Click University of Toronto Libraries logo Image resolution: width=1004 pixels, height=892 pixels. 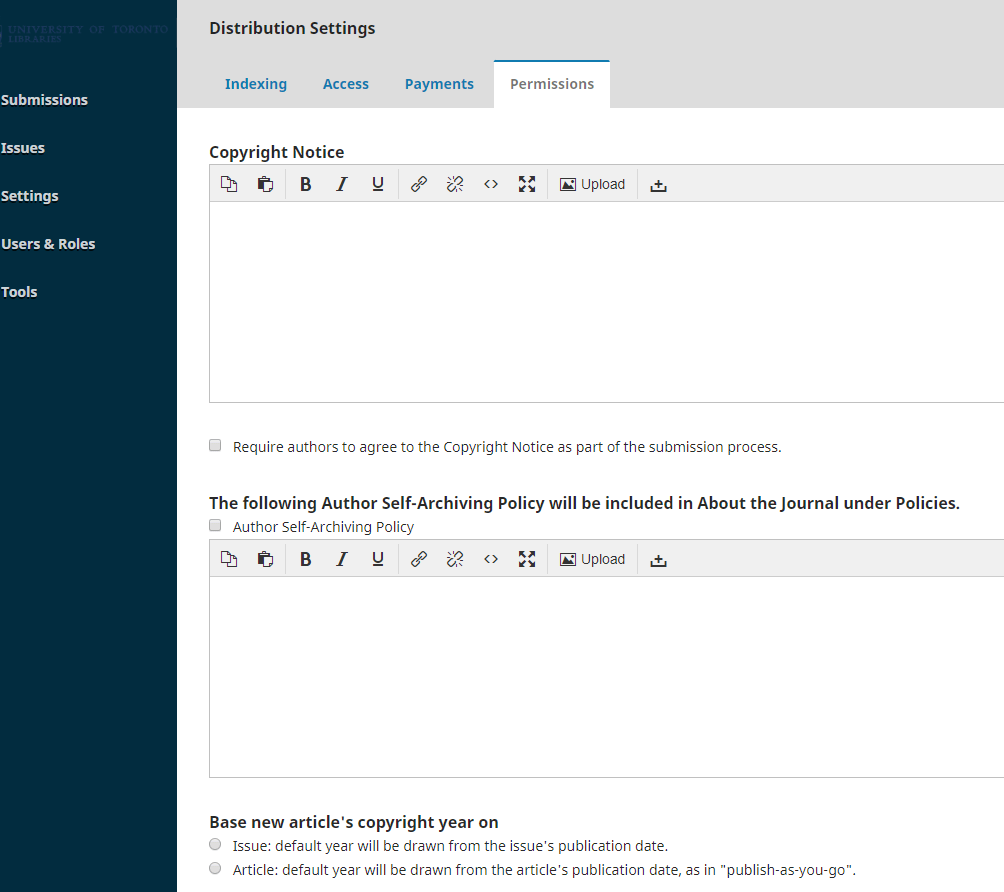tap(85, 34)
